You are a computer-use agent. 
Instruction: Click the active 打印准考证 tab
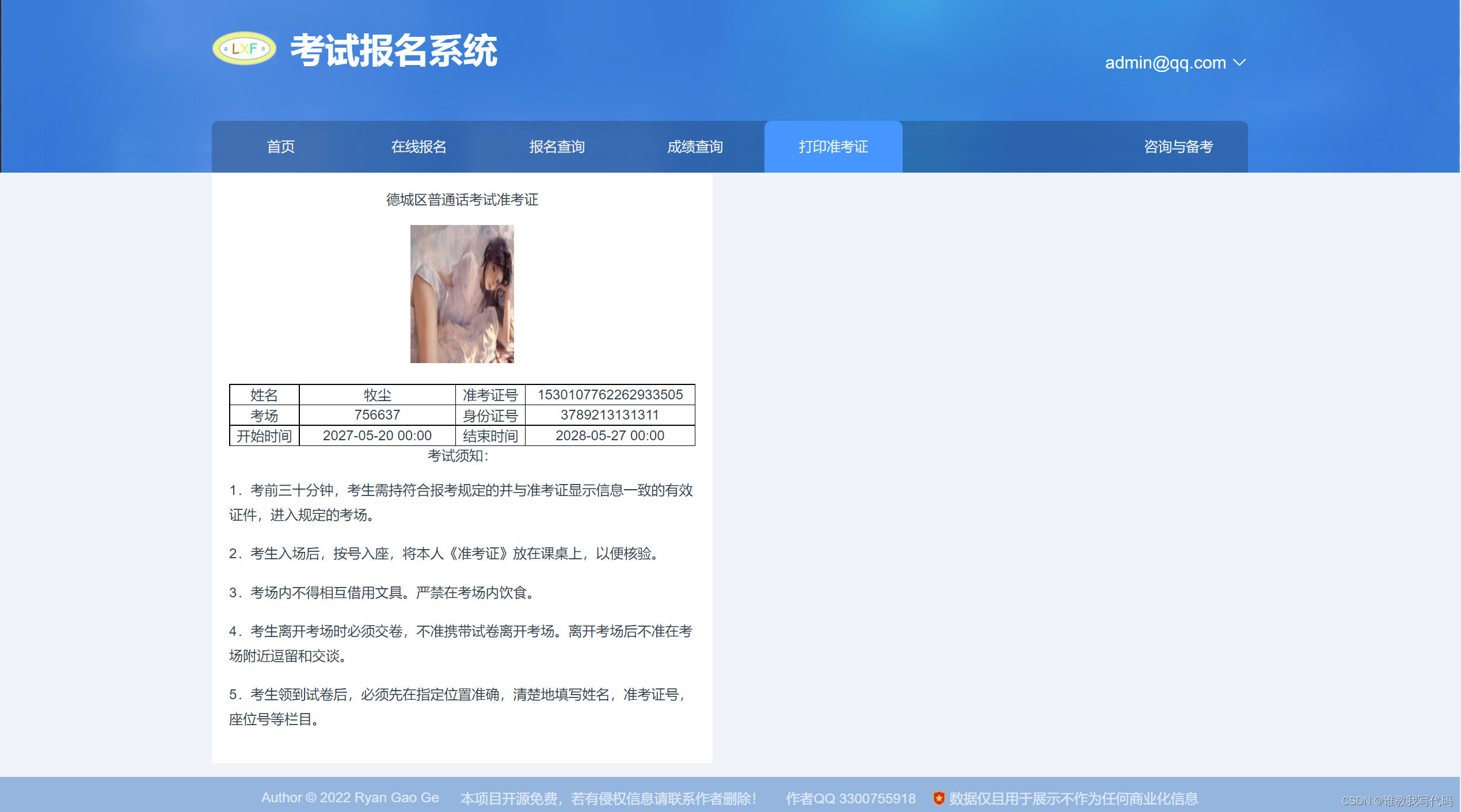833,147
